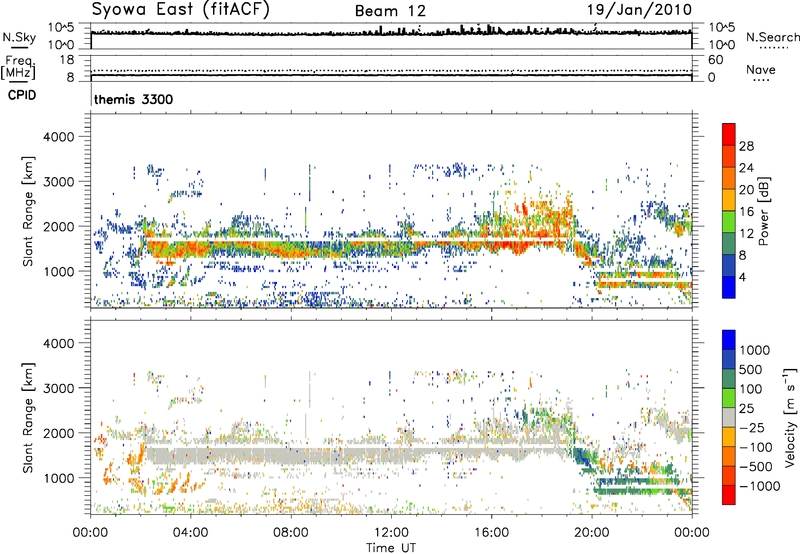The height and width of the screenshot is (554, 800).
Task: Click the blue bottom of Power colorbar
Action: [x=729, y=287]
